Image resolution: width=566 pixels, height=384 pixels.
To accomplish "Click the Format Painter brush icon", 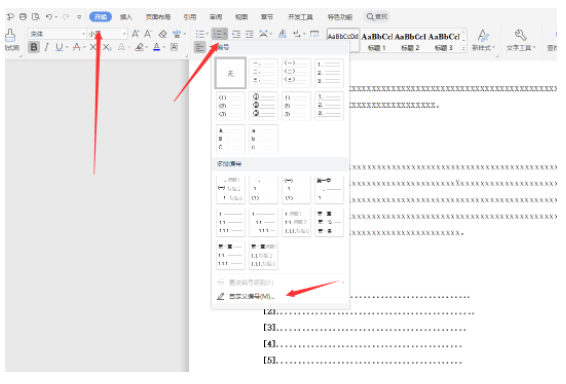I will [x=10, y=35].
